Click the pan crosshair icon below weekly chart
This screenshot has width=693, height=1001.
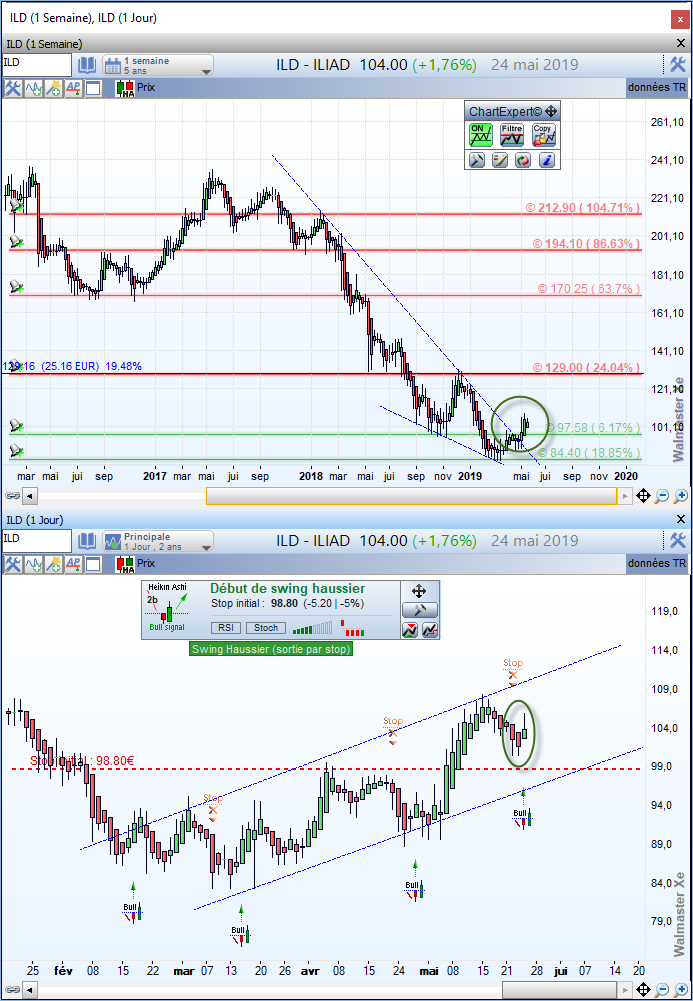(x=643, y=495)
